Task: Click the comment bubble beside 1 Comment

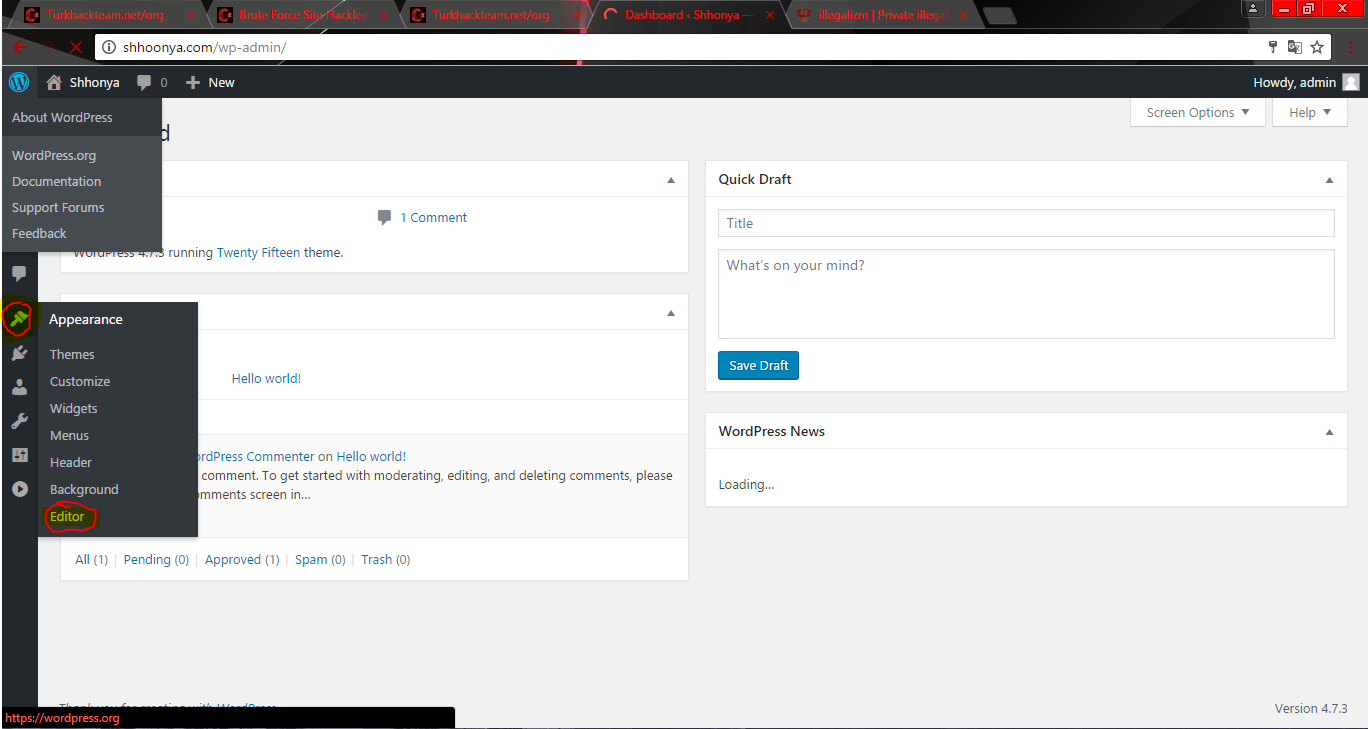Action: pyautogui.click(x=385, y=217)
